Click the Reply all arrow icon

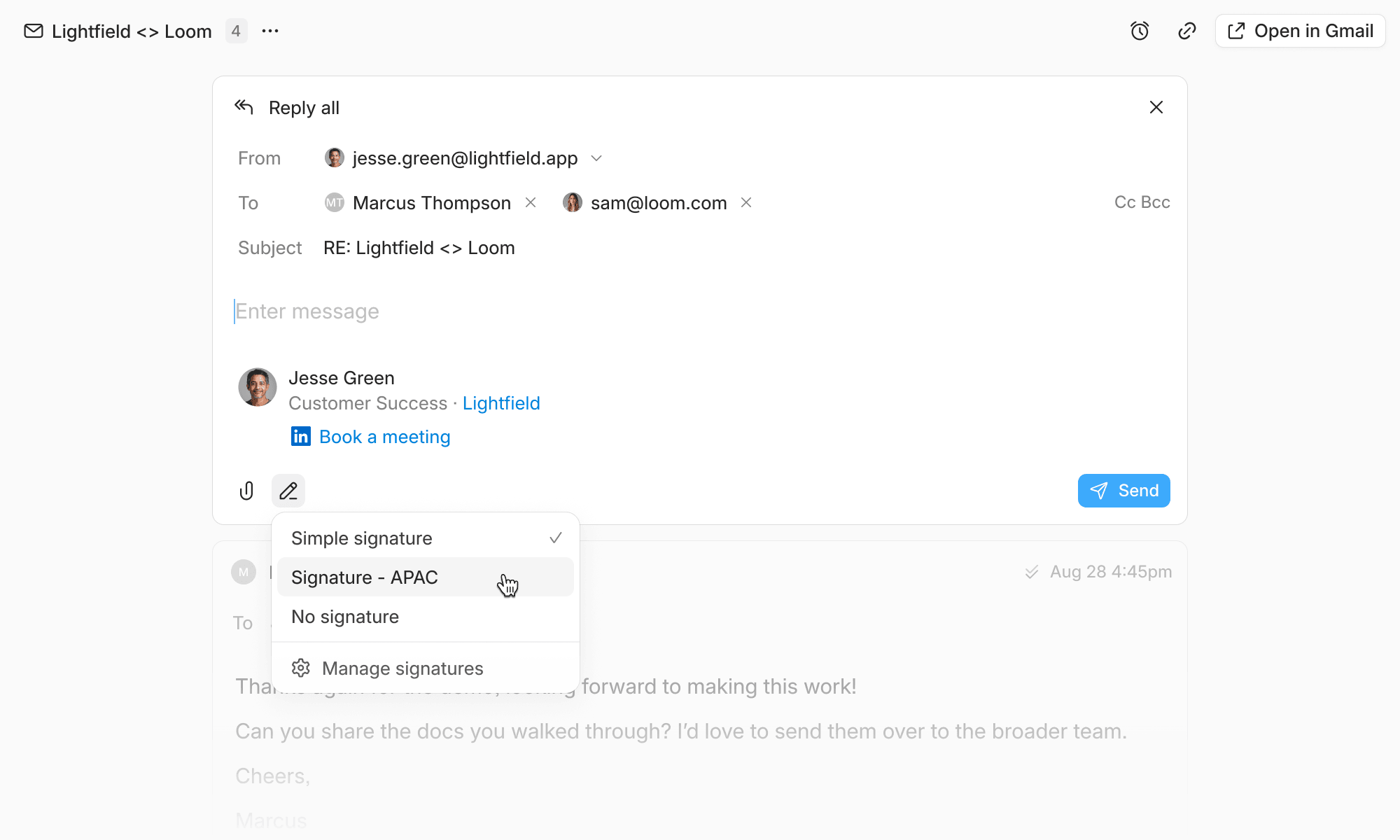244,107
